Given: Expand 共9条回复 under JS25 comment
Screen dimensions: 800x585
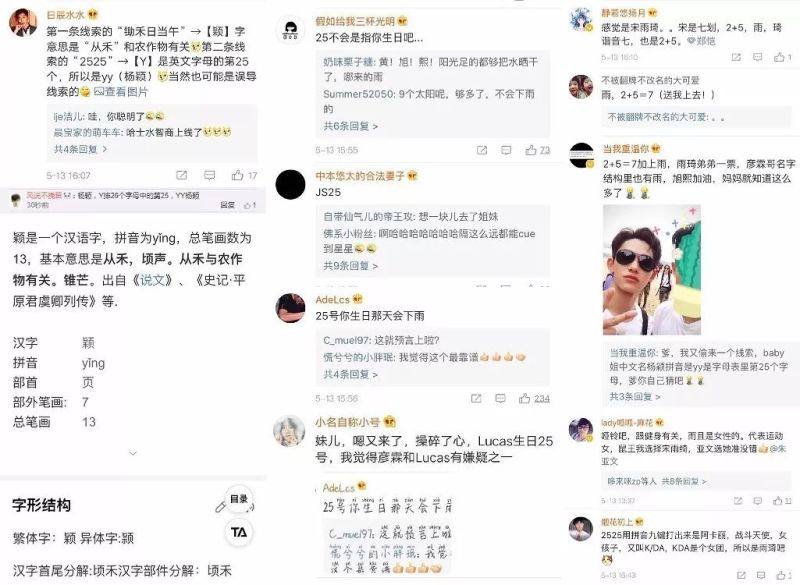Looking at the screenshot, I should pyautogui.click(x=351, y=266).
